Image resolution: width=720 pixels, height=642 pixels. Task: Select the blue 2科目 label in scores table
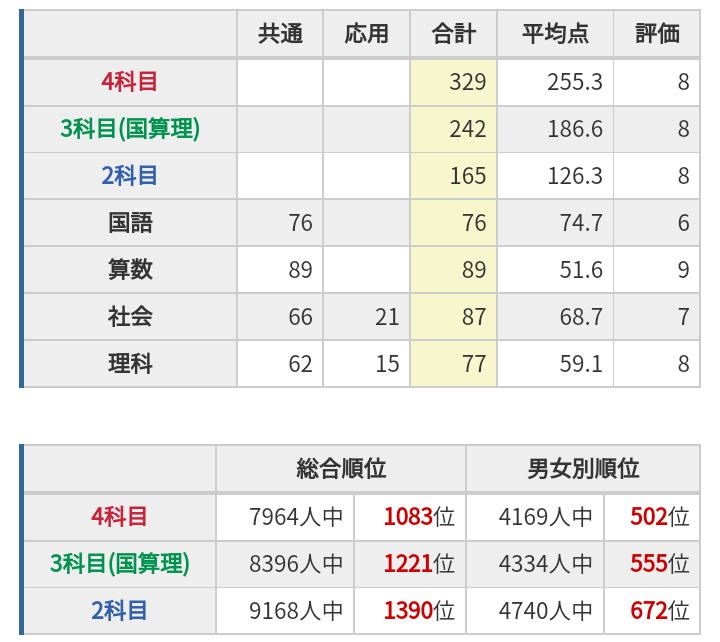[129, 176]
